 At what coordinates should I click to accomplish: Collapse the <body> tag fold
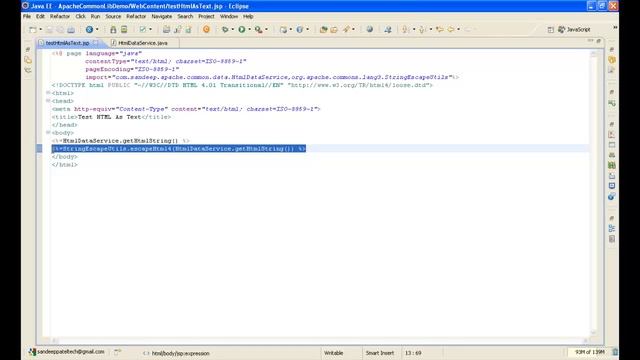[48, 133]
